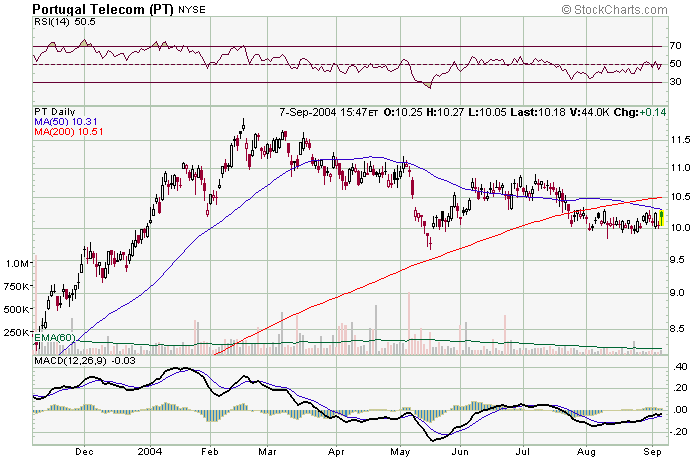Click the MA(200) 10.51 legend entry
Screen dimensions: 700x462
pyautogui.click(x=68, y=131)
